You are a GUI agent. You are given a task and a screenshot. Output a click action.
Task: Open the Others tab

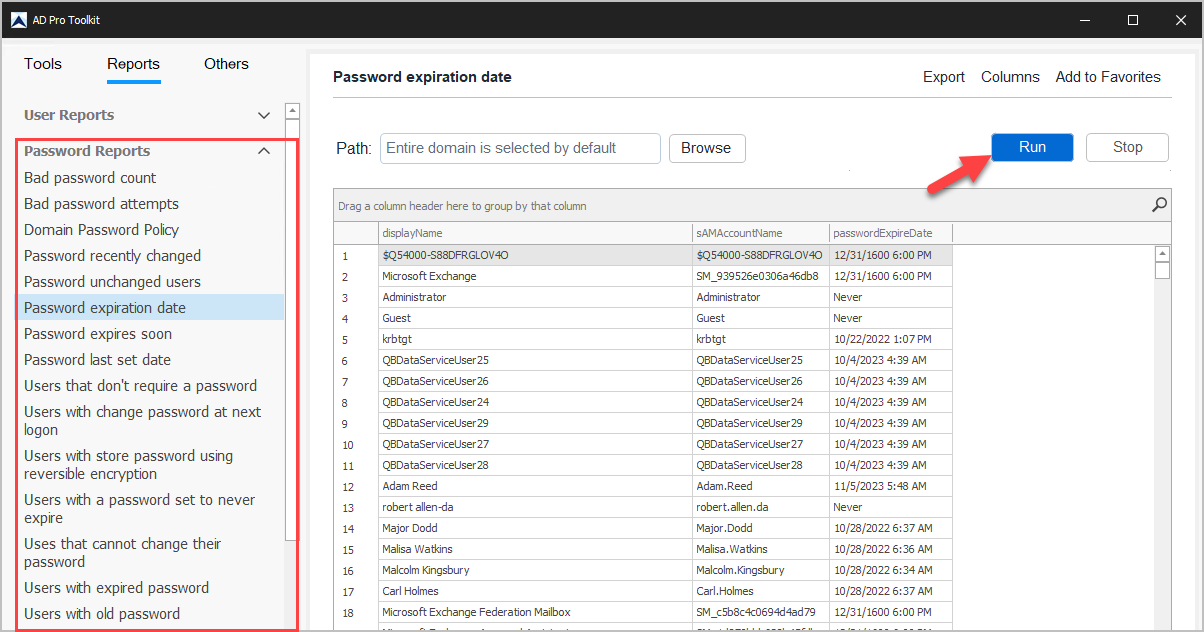coord(225,63)
